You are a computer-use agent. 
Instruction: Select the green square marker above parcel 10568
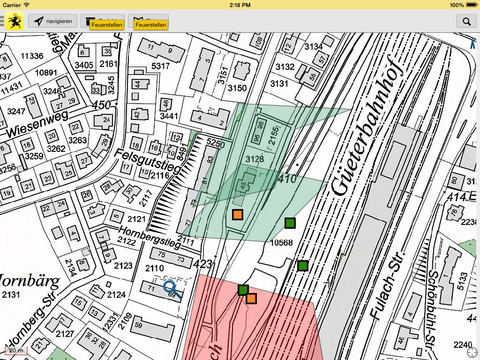pos(290,223)
